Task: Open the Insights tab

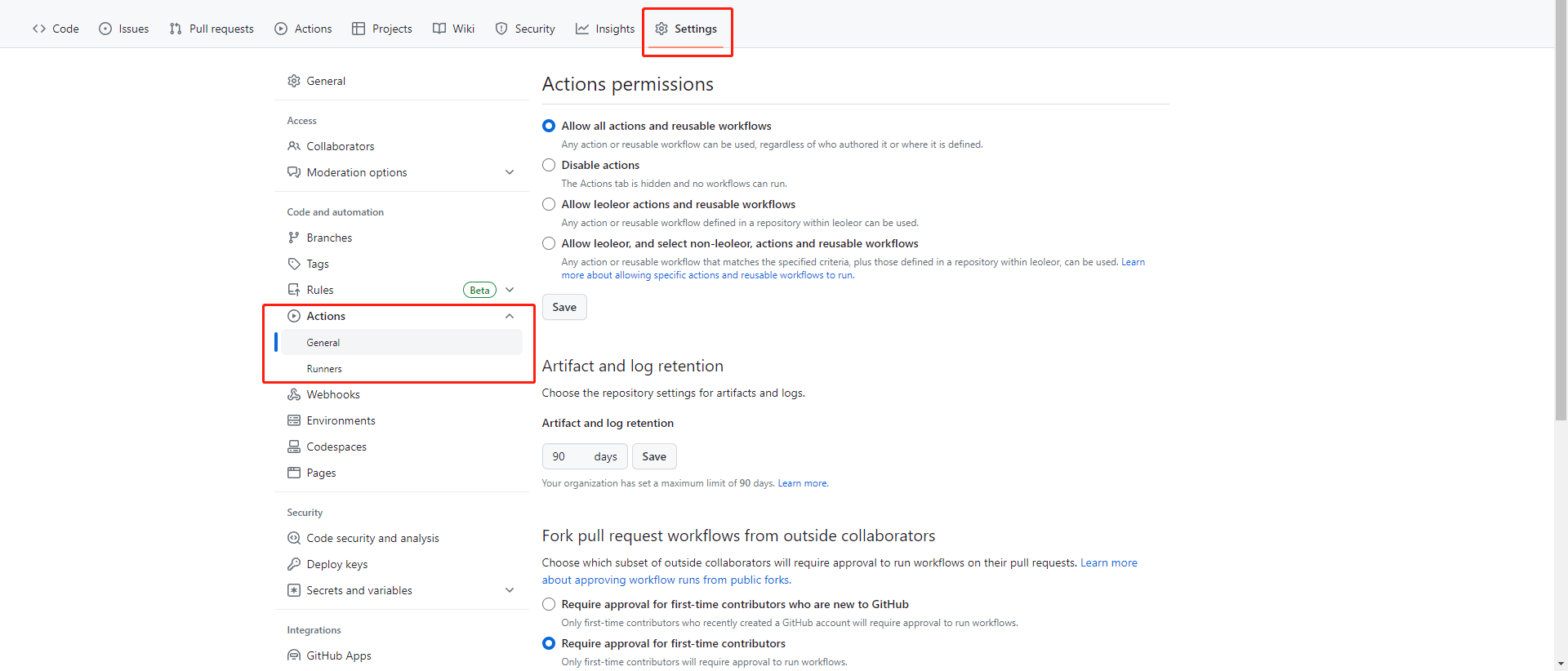Action: coord(605,29)
